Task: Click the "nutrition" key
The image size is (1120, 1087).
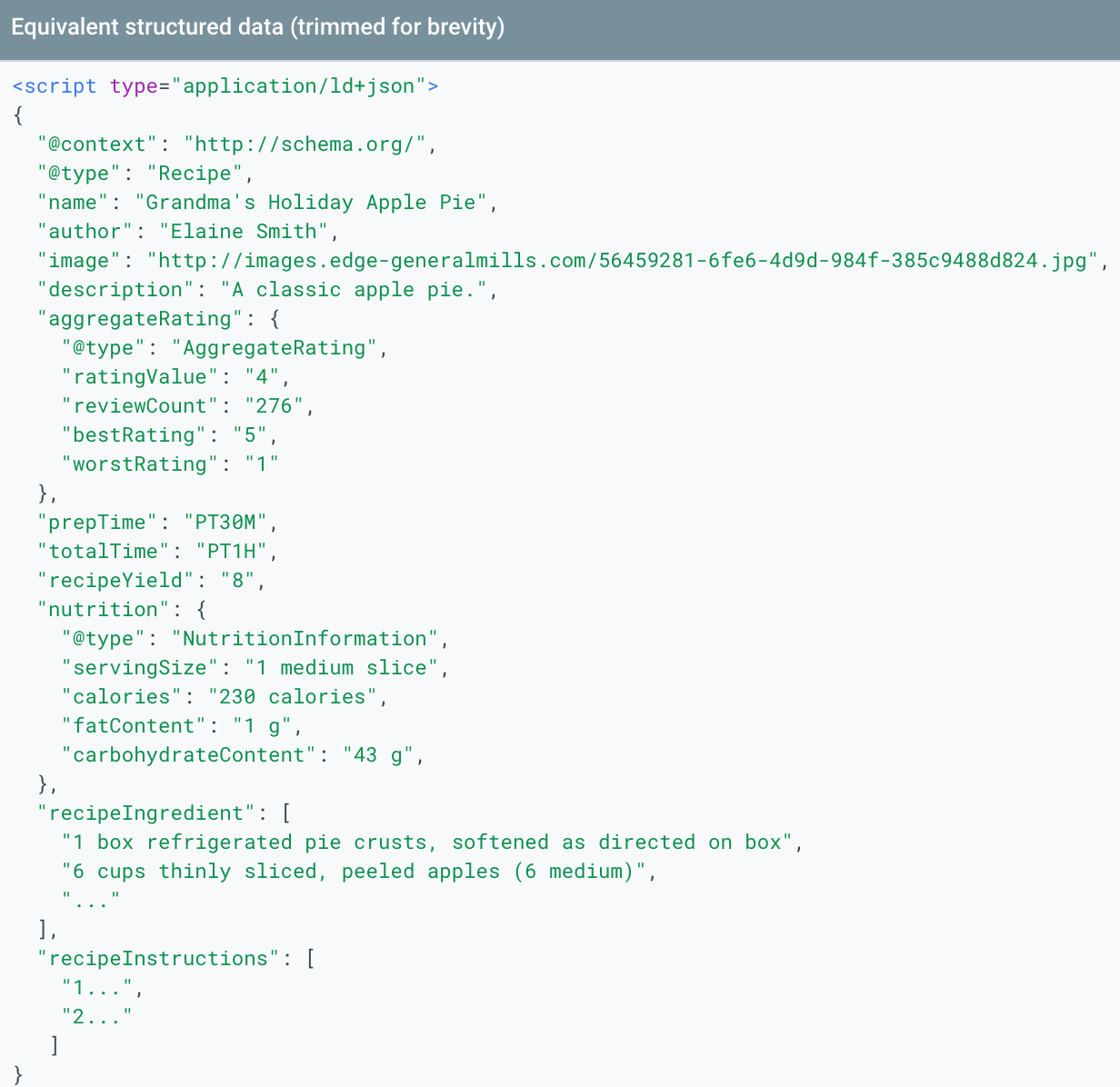Action: 104,610
